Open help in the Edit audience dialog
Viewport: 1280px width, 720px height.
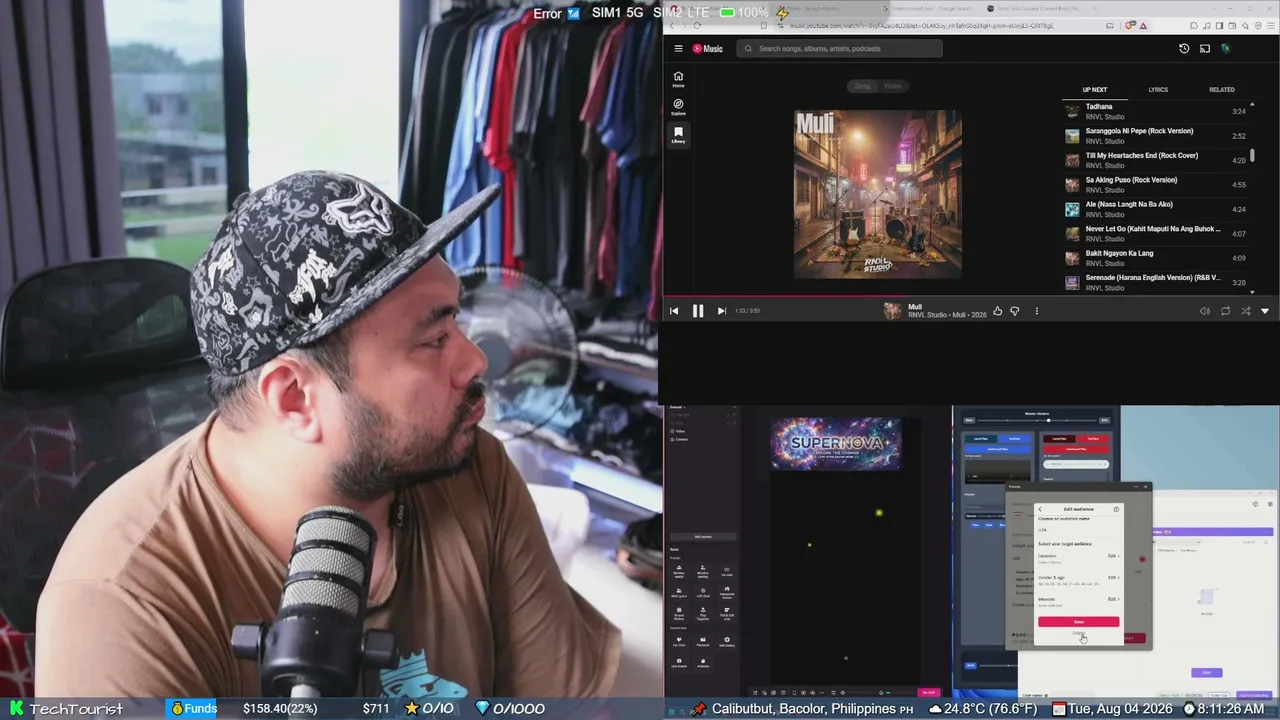[1116, 509]
